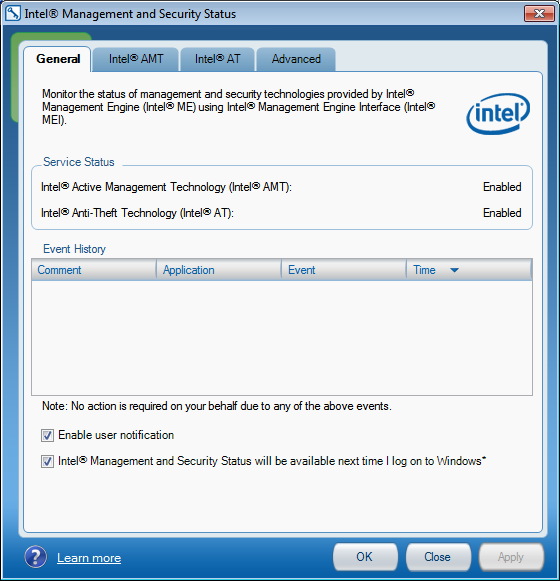Click the OK button
This screenshot has width=560, height=581.
(x=365, y=557)
